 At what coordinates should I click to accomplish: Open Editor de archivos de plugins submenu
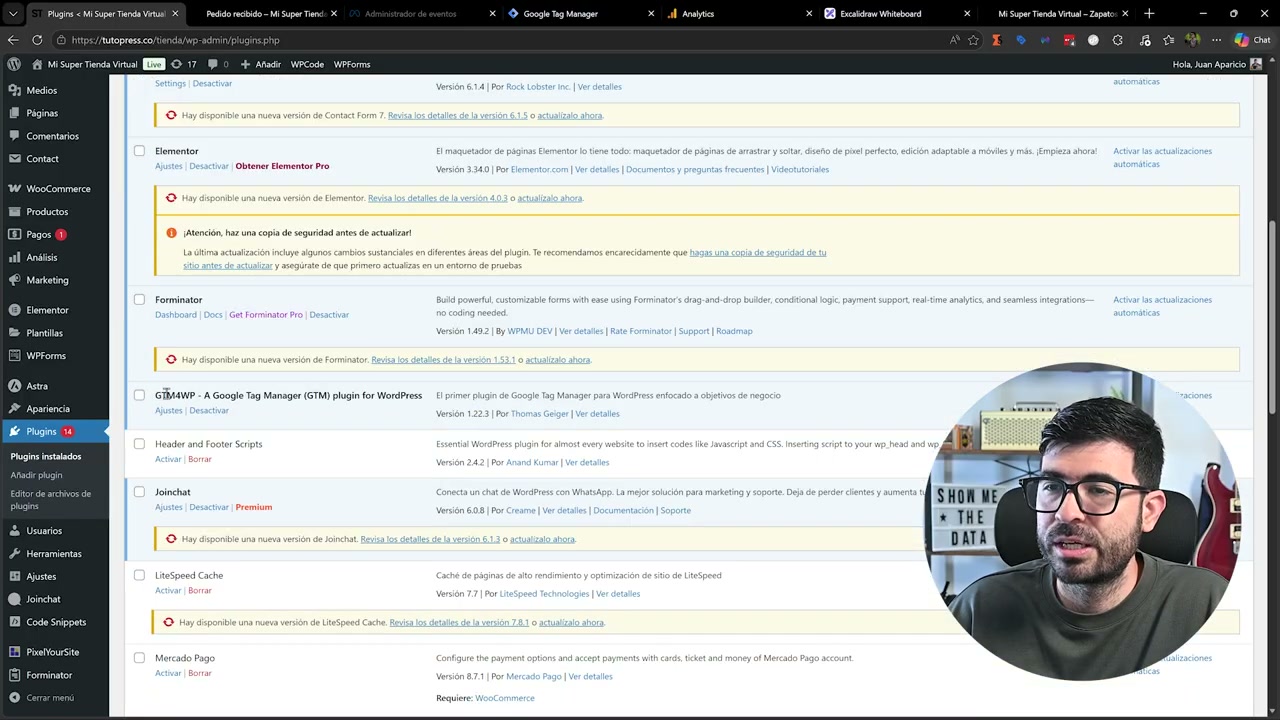click(x=51, y=499)
